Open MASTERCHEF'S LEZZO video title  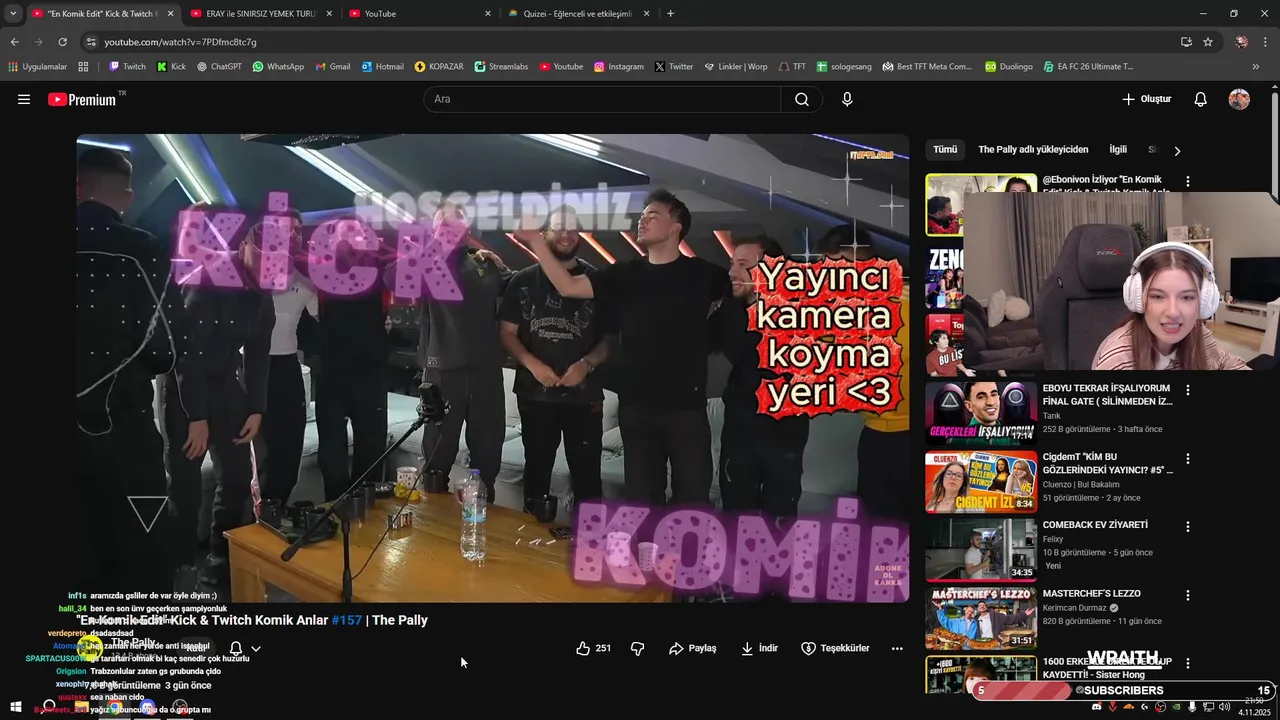pyautogui.click(x=1091, y=594)
